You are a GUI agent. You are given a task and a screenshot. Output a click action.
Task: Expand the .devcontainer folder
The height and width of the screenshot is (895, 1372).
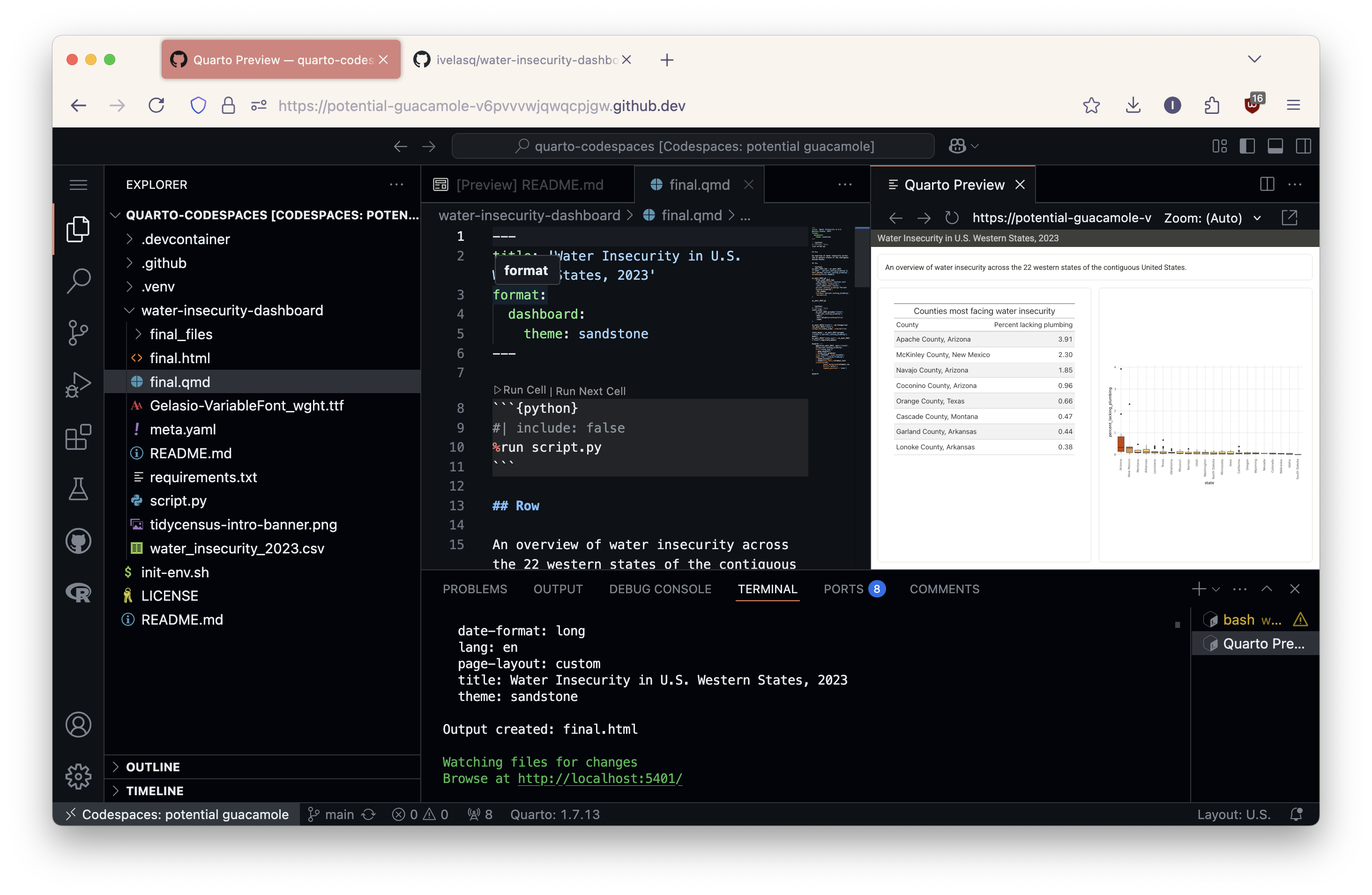click(x=186, y=239)
